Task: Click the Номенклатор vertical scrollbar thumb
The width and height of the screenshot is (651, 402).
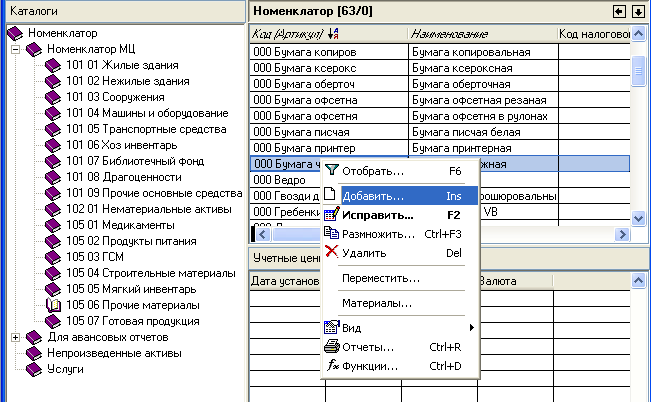Action: pos(639,71)
